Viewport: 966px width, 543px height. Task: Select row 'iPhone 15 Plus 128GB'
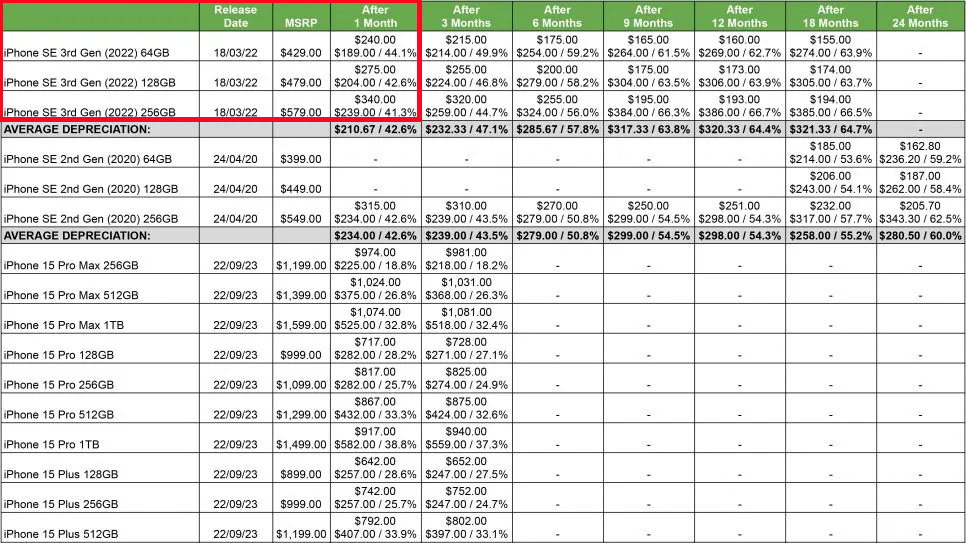pos(483,467)
